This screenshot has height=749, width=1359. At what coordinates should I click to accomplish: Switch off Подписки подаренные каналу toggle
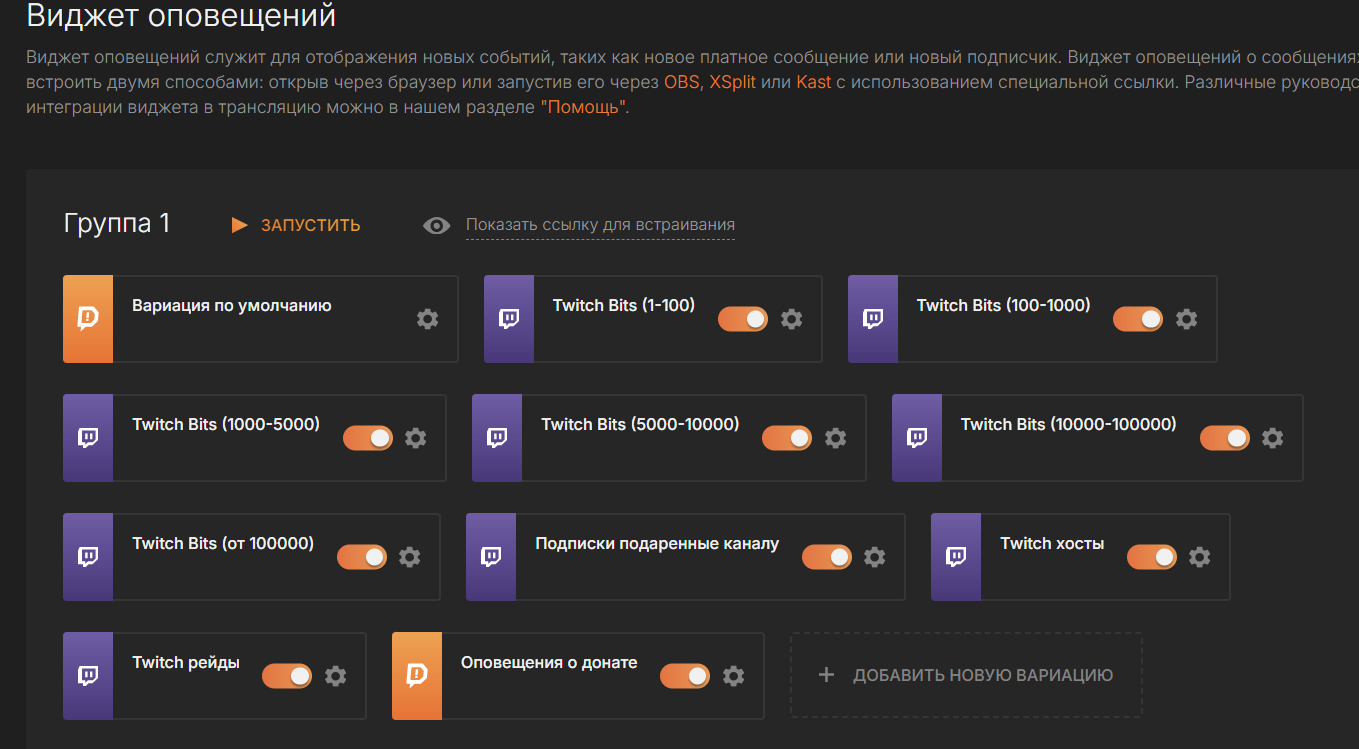(827, 557)
